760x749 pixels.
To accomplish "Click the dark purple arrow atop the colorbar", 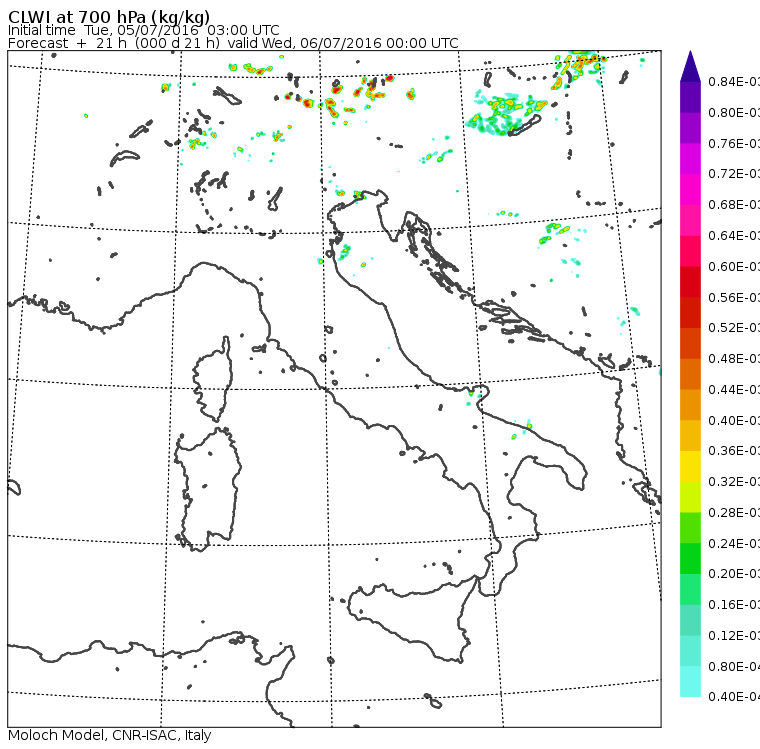I will pos(690,66).
